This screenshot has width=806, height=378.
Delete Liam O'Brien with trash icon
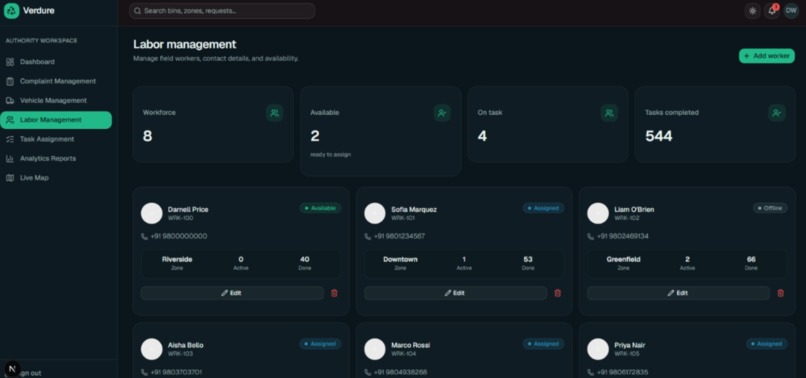tap(781, 293)
